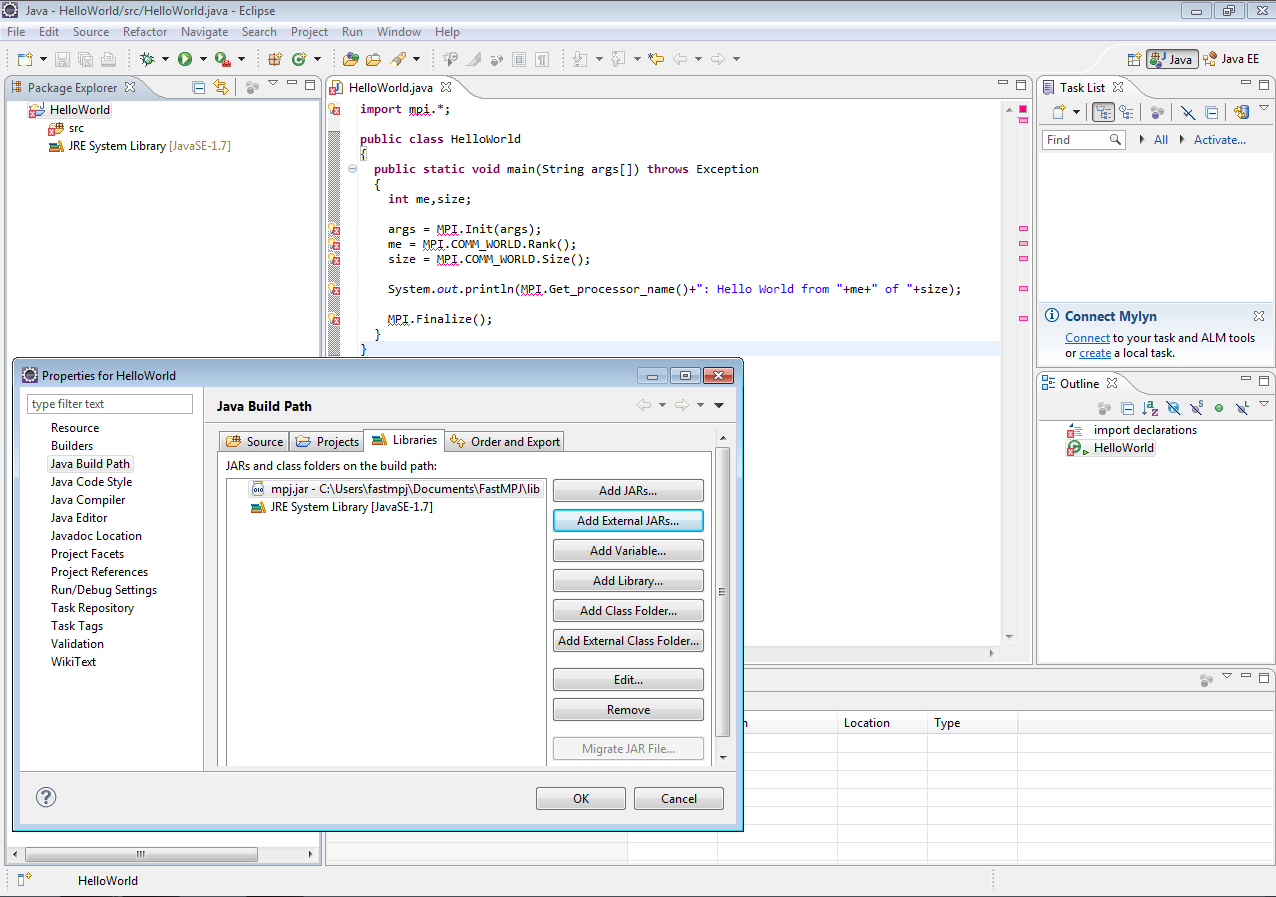Toggle Link with Editor in Package Explorer
This screenshot has width=1276, height=897.
coord(221,87)
